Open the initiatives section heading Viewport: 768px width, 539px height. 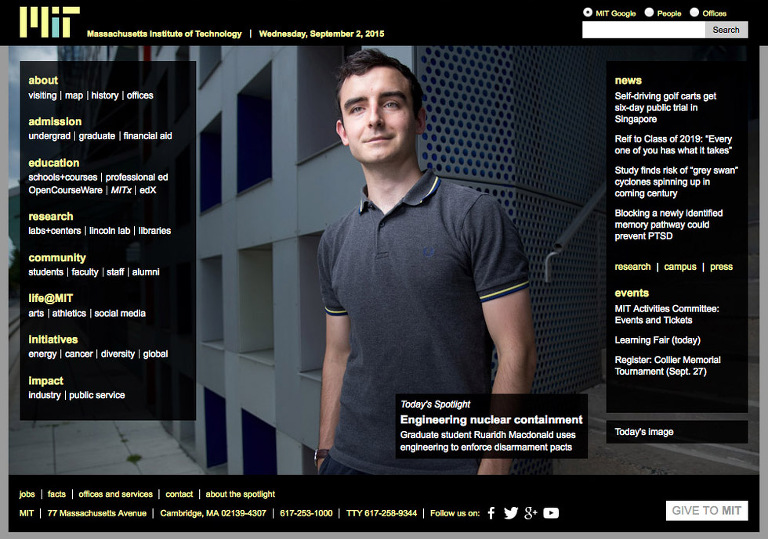tap(53, 340)
